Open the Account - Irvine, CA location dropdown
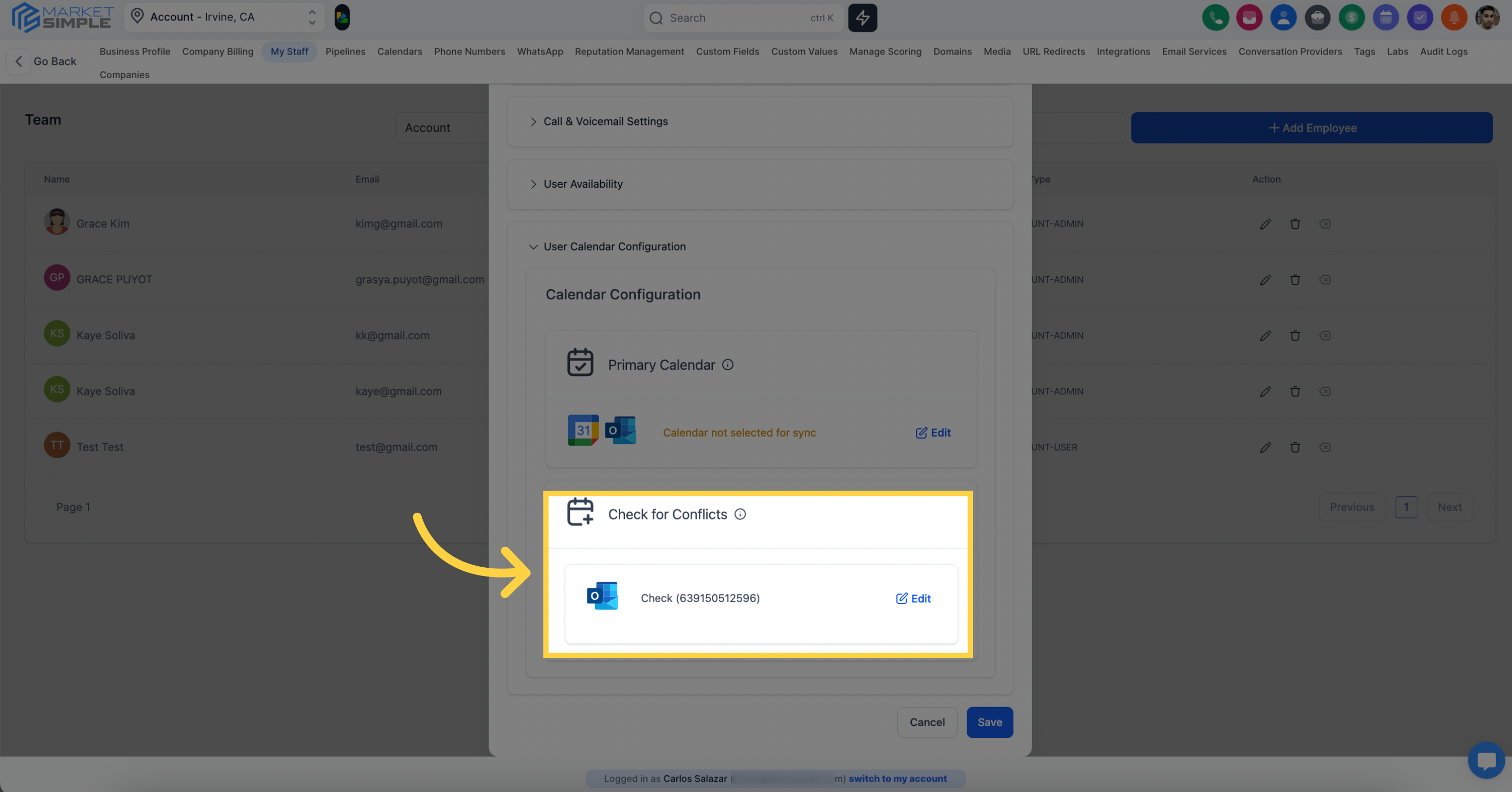Viewport: 1512px width, 792px height. pos(224,17)
